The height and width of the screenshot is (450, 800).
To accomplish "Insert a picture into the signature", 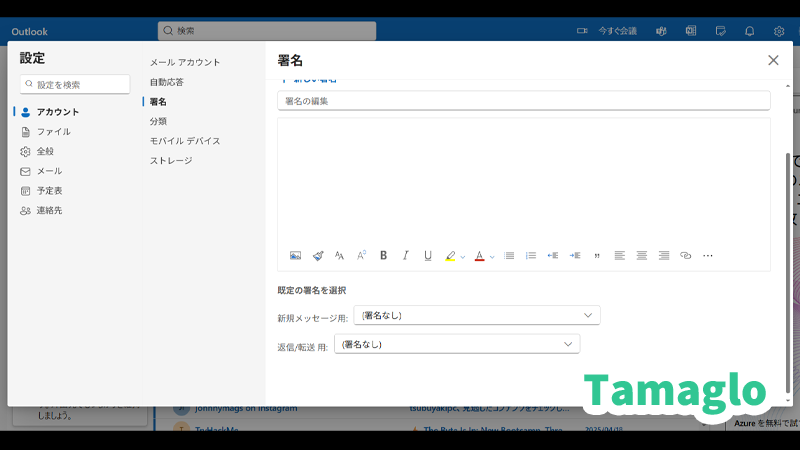I will (x=295, y=256).
